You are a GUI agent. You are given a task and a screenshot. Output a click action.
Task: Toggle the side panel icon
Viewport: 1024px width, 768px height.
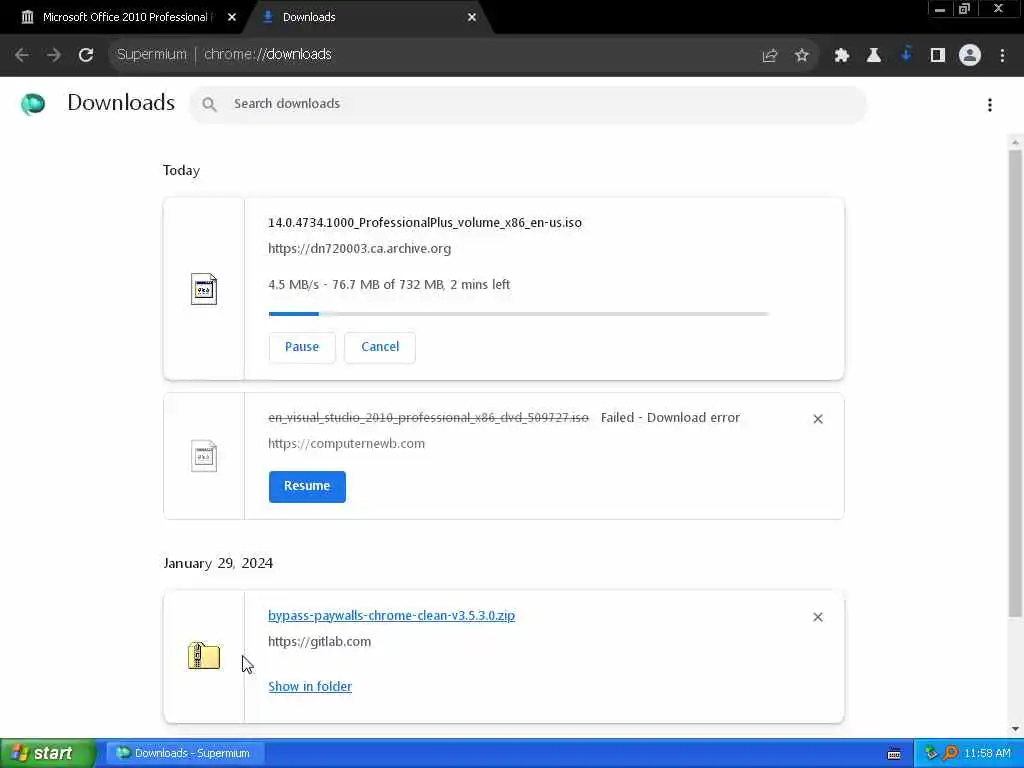pyautogui.click(x=938, y=56)
